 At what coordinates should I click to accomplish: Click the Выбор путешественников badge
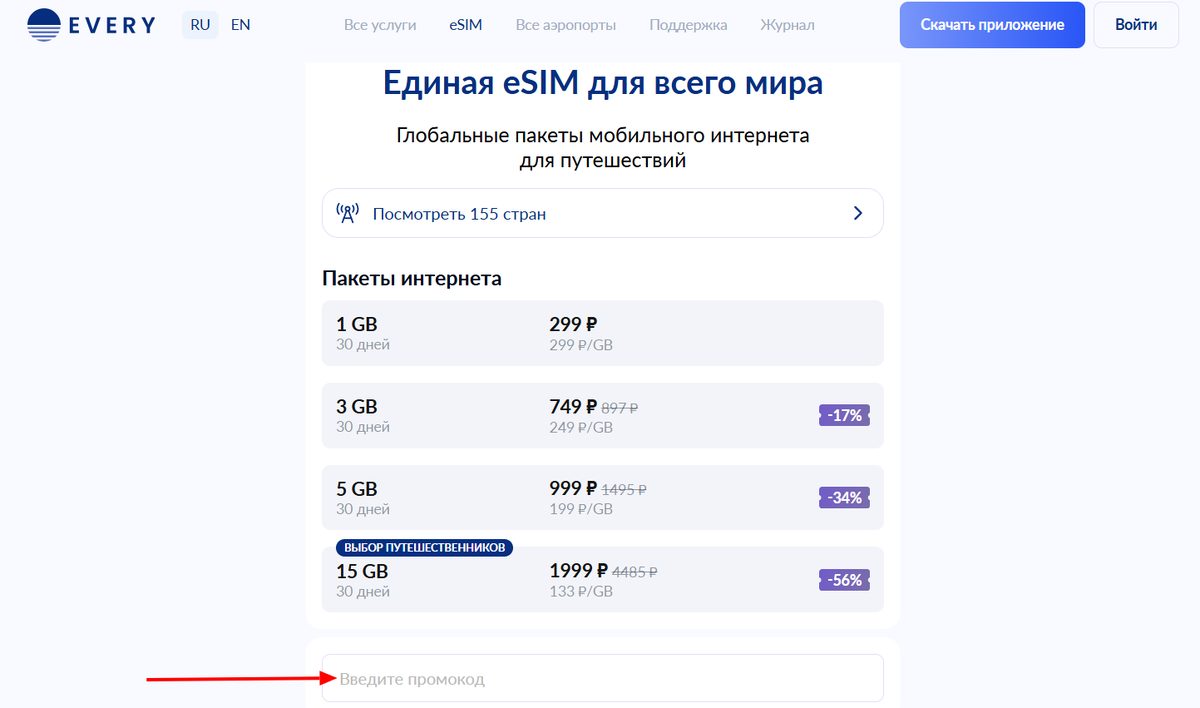425,548
